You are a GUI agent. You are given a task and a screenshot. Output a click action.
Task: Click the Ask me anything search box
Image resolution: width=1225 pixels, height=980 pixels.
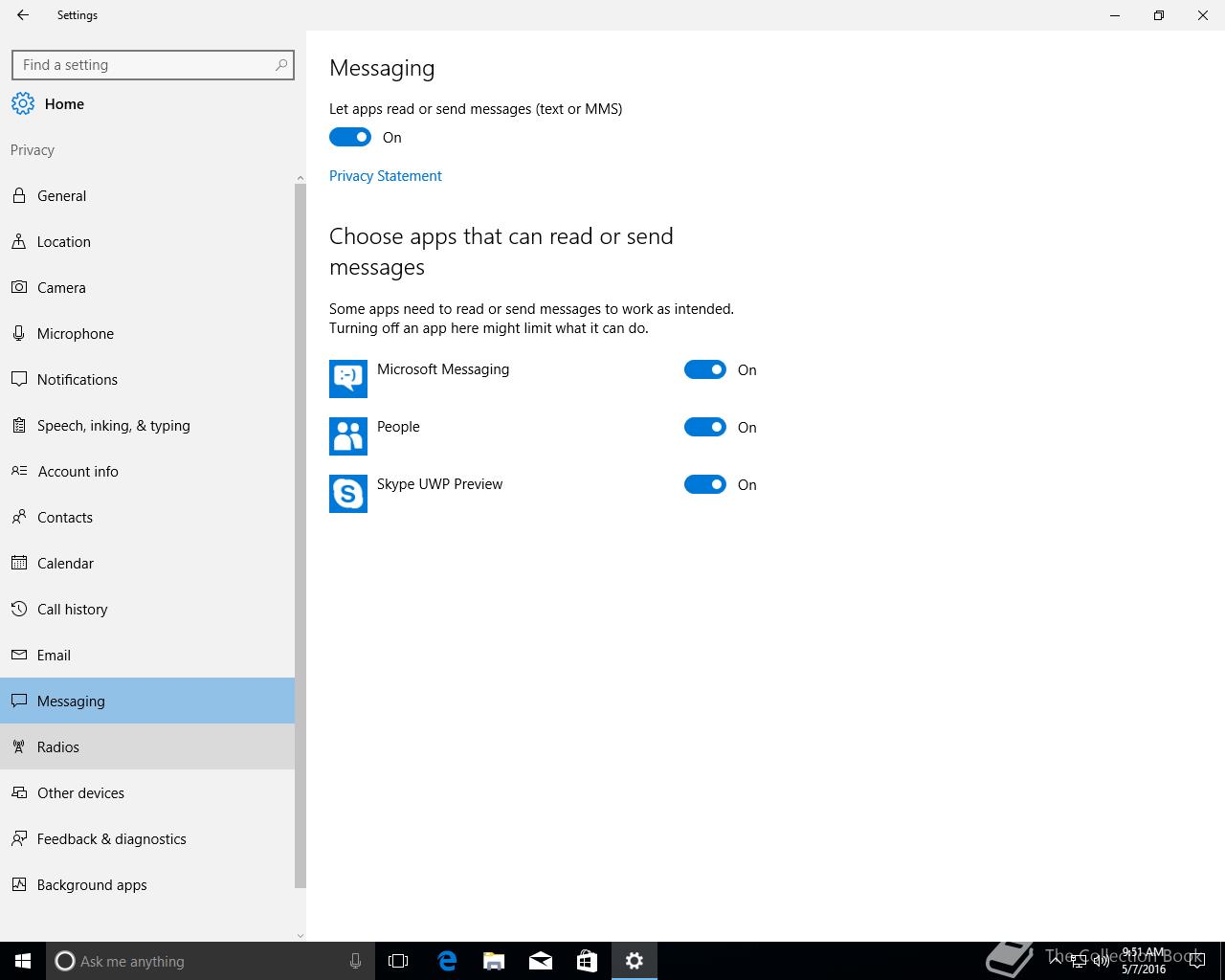click(x=210, y=961)
